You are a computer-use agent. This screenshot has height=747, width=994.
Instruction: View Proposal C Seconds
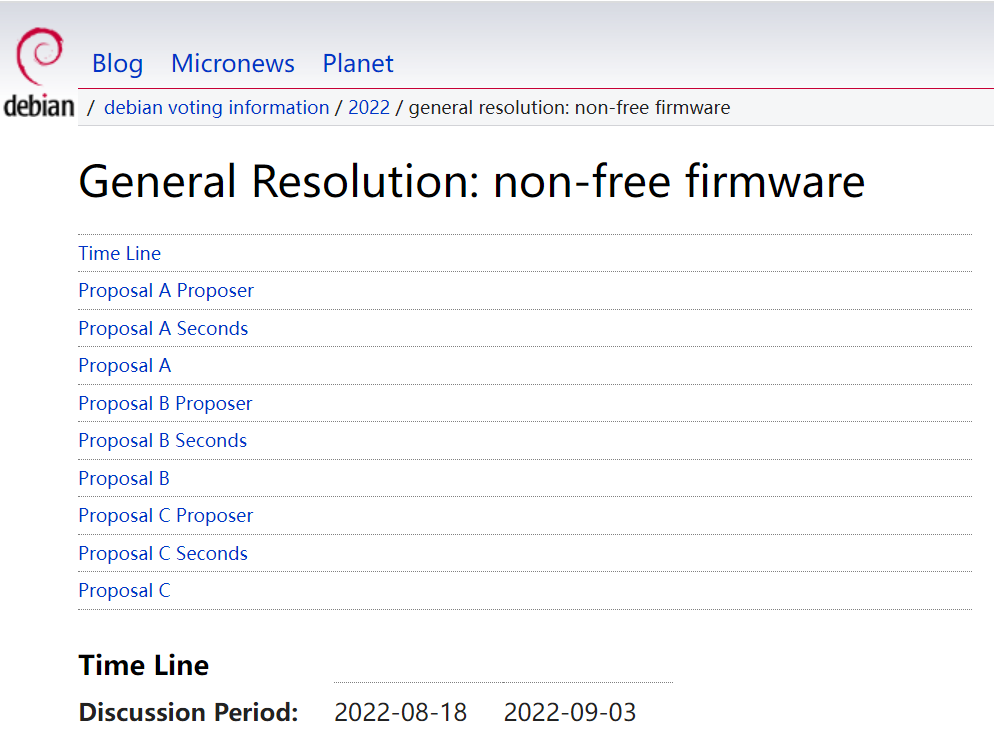[163, 553]
